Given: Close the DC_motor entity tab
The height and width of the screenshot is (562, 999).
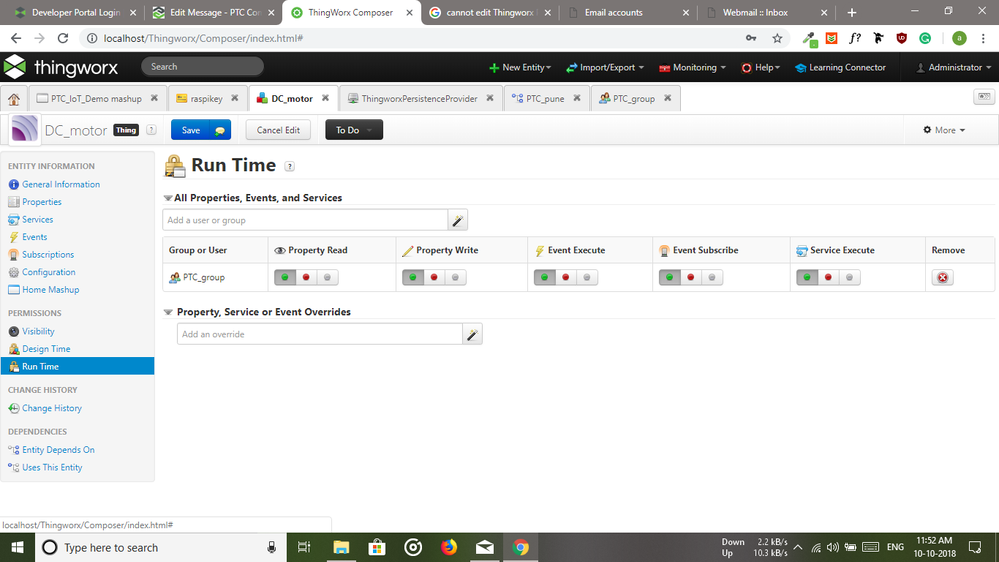Looking at the screenshot, I should pos(325,98).
